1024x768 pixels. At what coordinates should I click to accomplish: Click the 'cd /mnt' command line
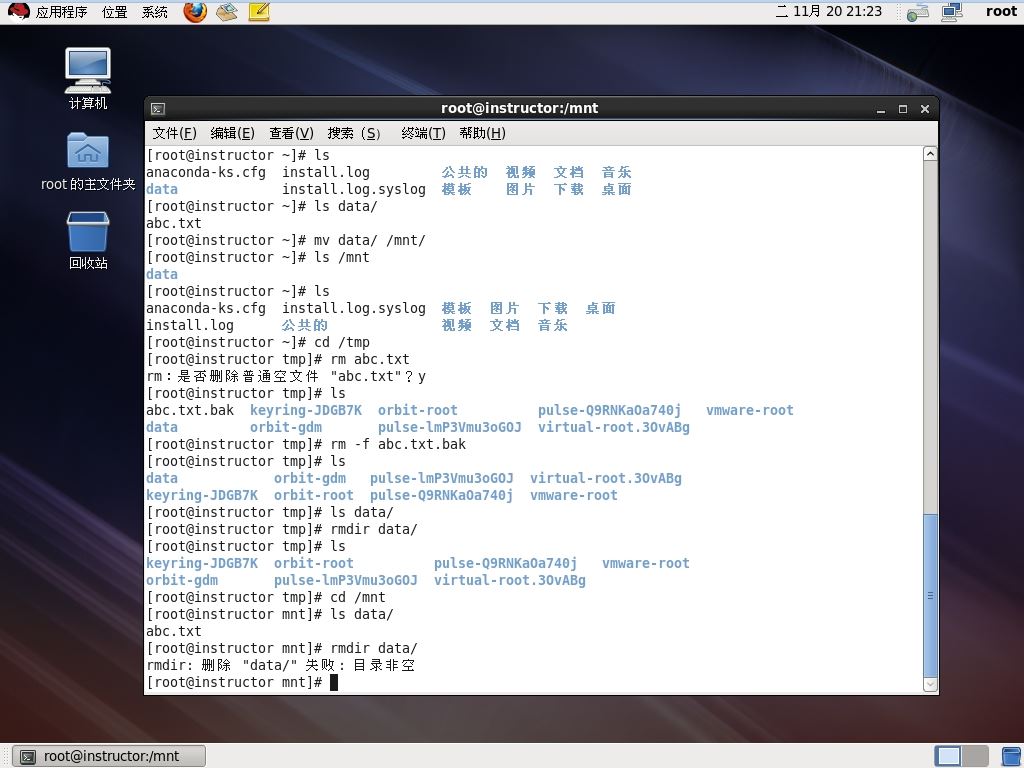click(266, 597)
